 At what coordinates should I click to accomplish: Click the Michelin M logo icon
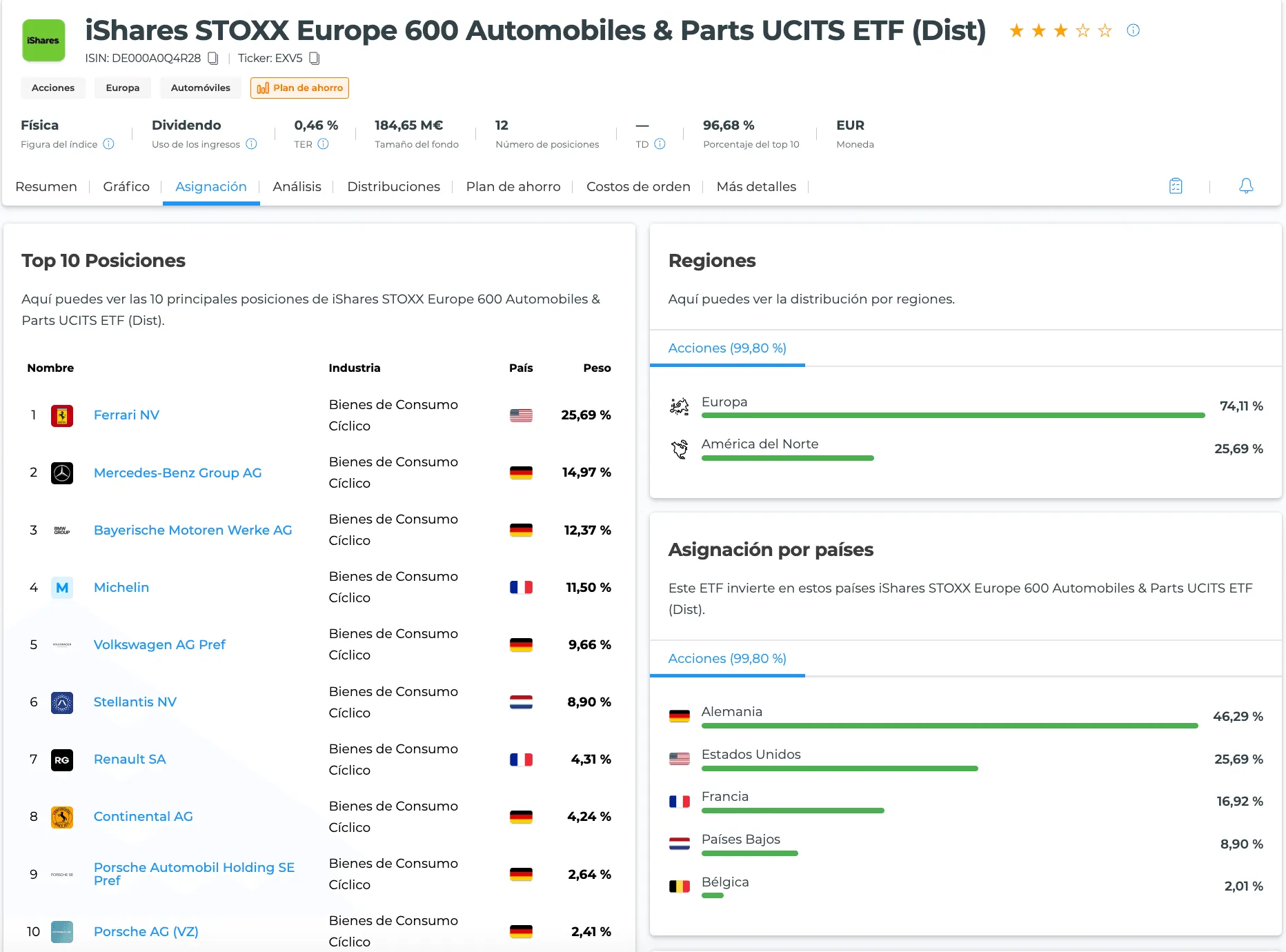coord(62,588)
